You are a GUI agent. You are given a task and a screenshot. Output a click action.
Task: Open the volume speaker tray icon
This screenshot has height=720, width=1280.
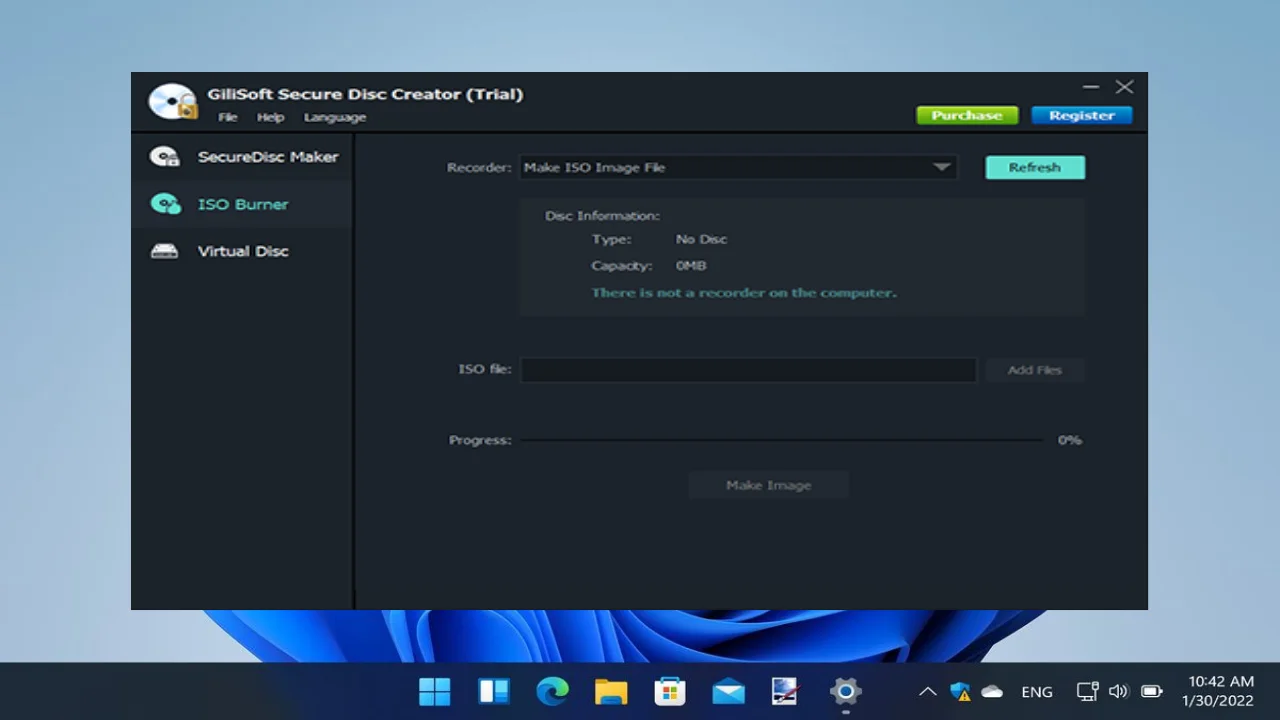(x=1119, y=691)
